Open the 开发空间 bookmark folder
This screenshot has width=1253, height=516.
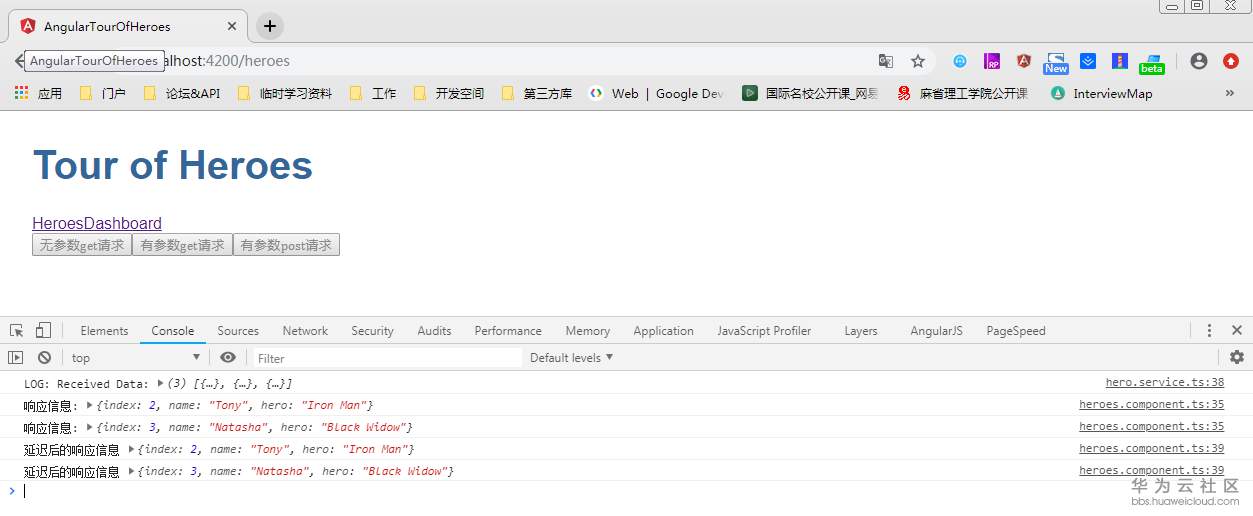(x=448, y=93)
